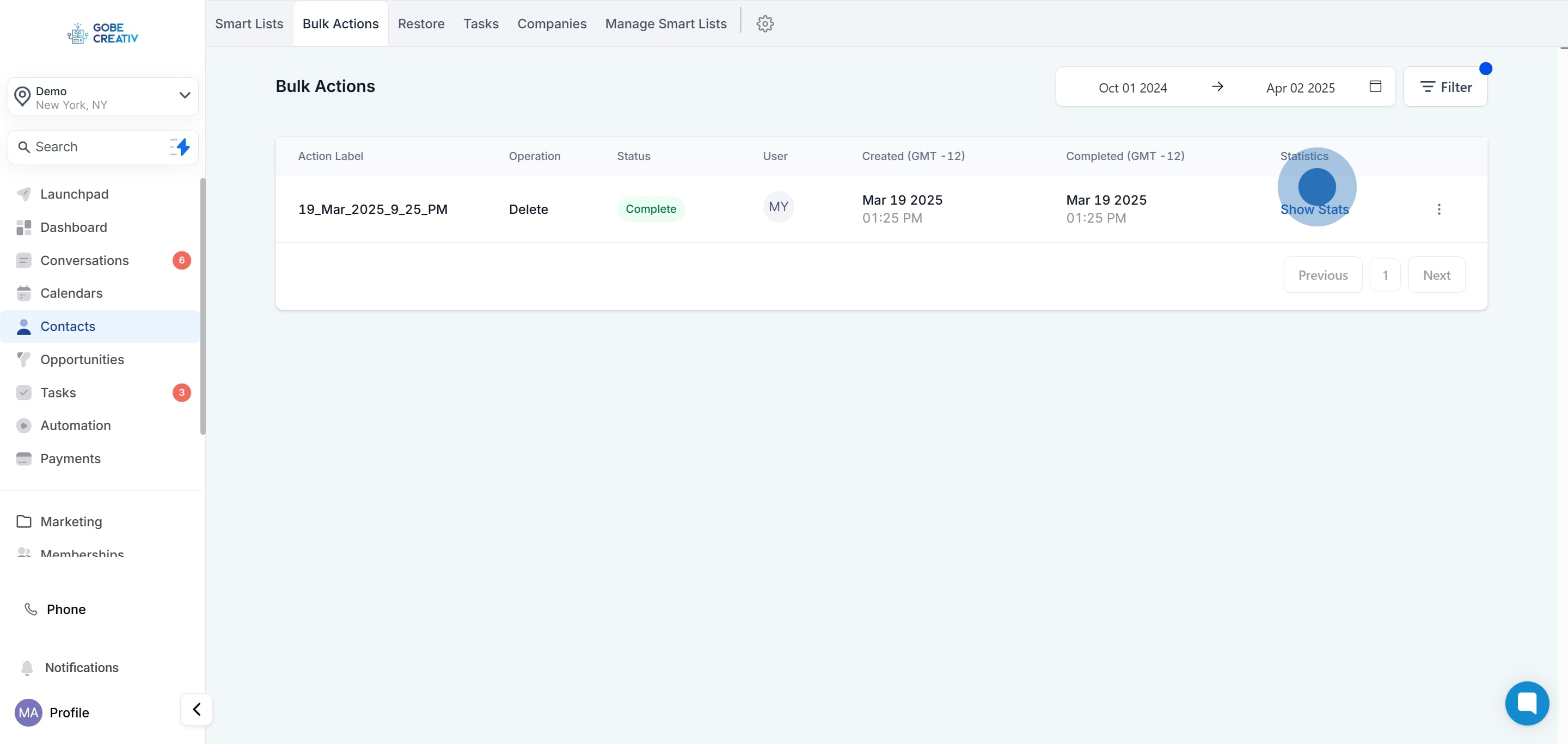Image resolution: width=1568 pixels, height=744 pixels.
Task: Open Phone dialer in sidebar
Action: 66,609
